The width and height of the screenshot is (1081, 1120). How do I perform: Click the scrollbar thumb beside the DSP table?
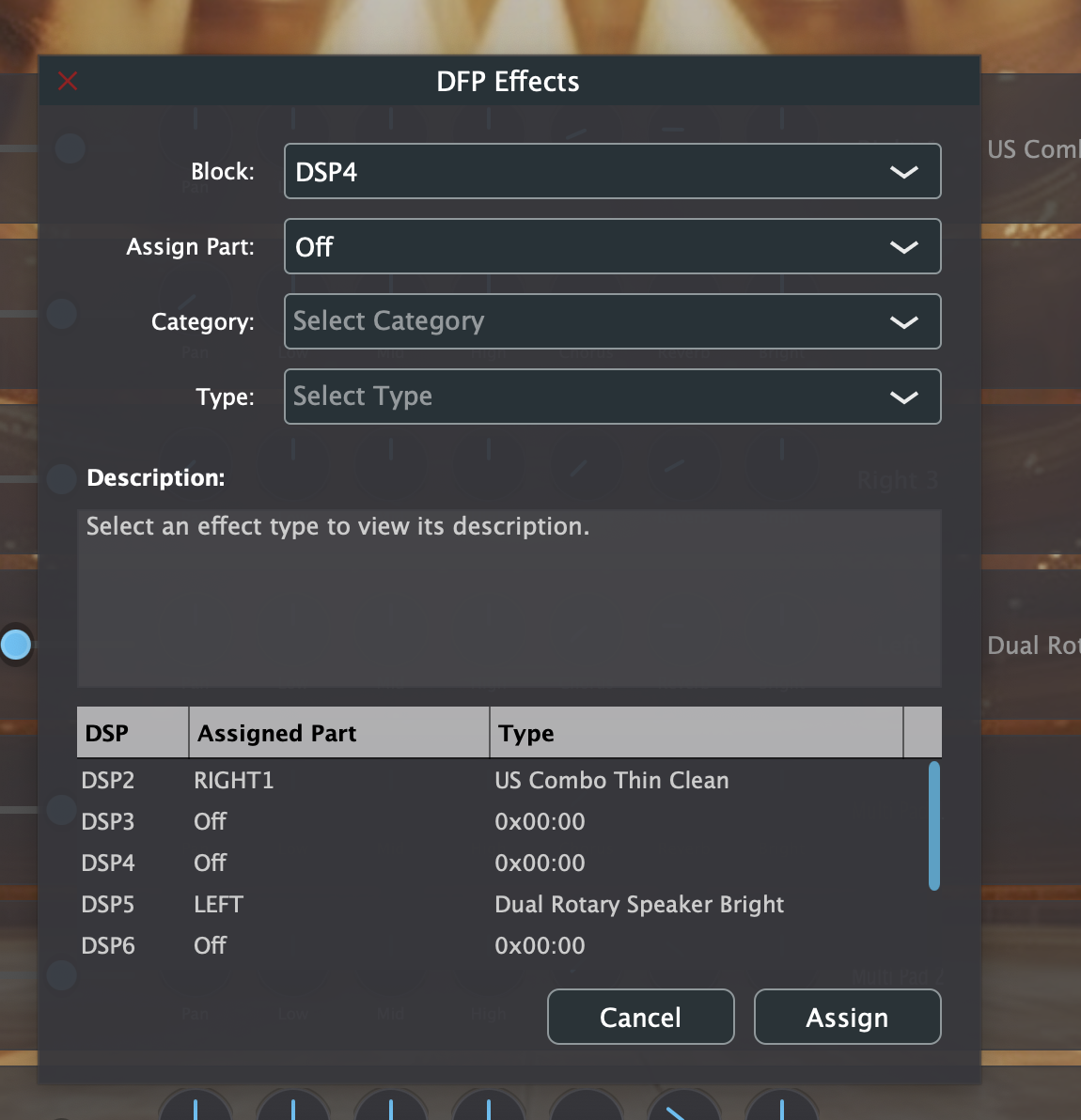pos(932,827)
